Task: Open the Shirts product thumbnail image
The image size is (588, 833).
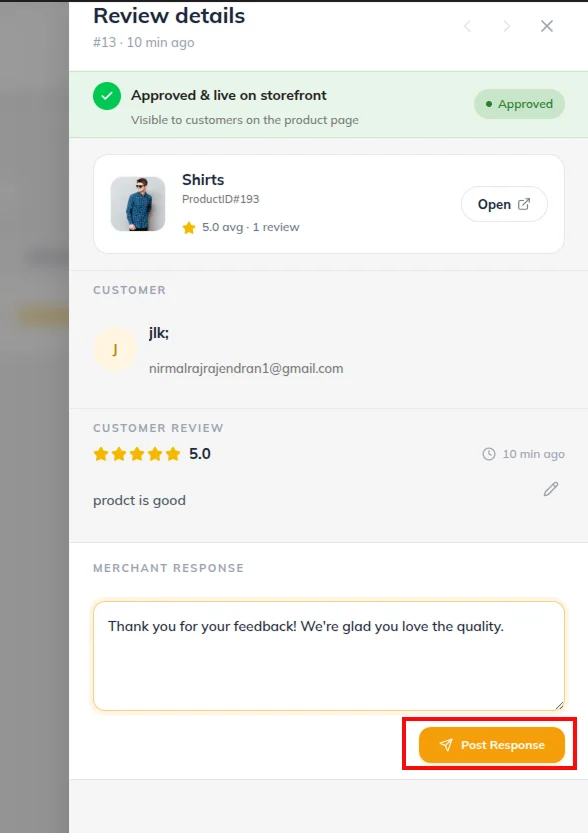Action: [x=138, y=204]
